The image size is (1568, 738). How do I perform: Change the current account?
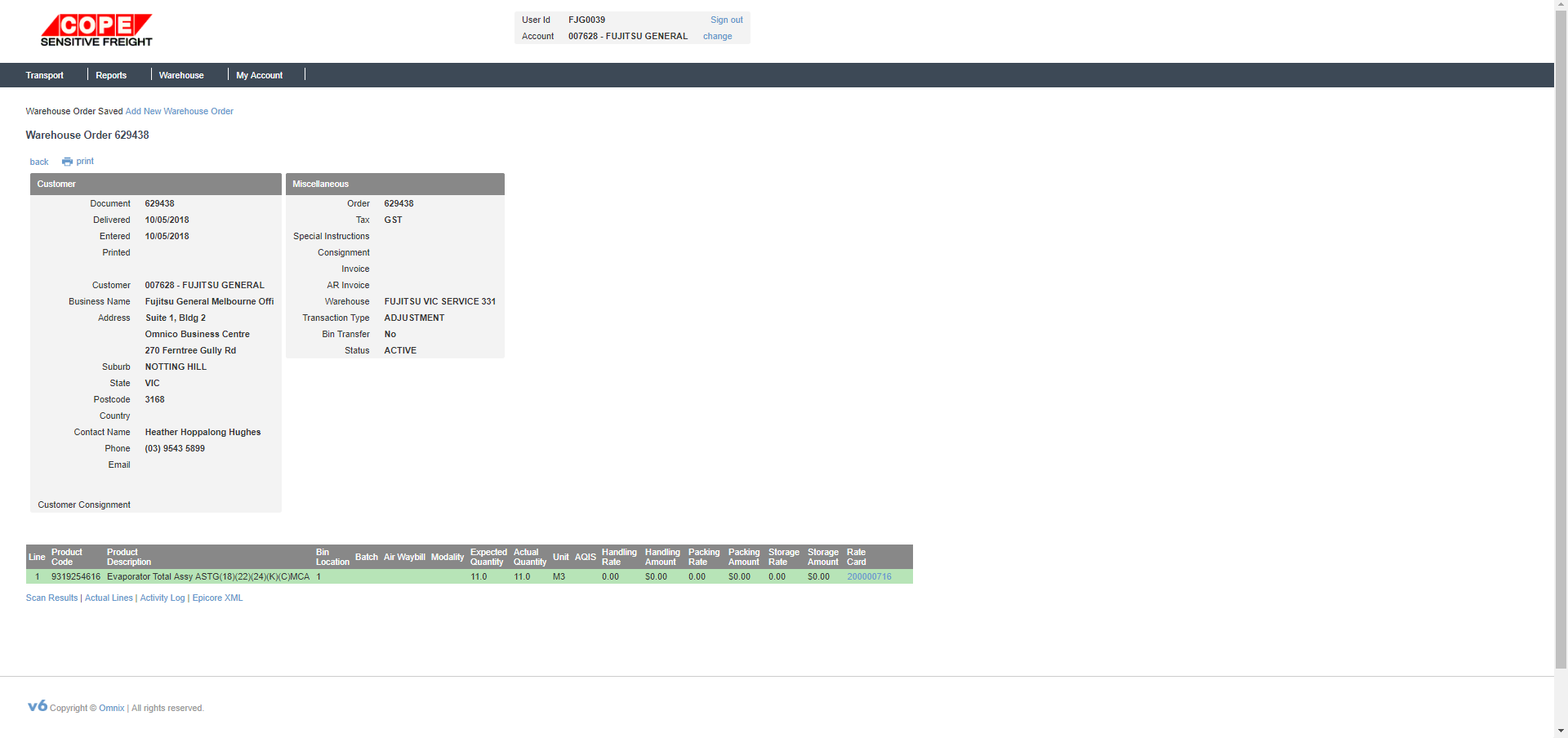click(x=717, y=36)
